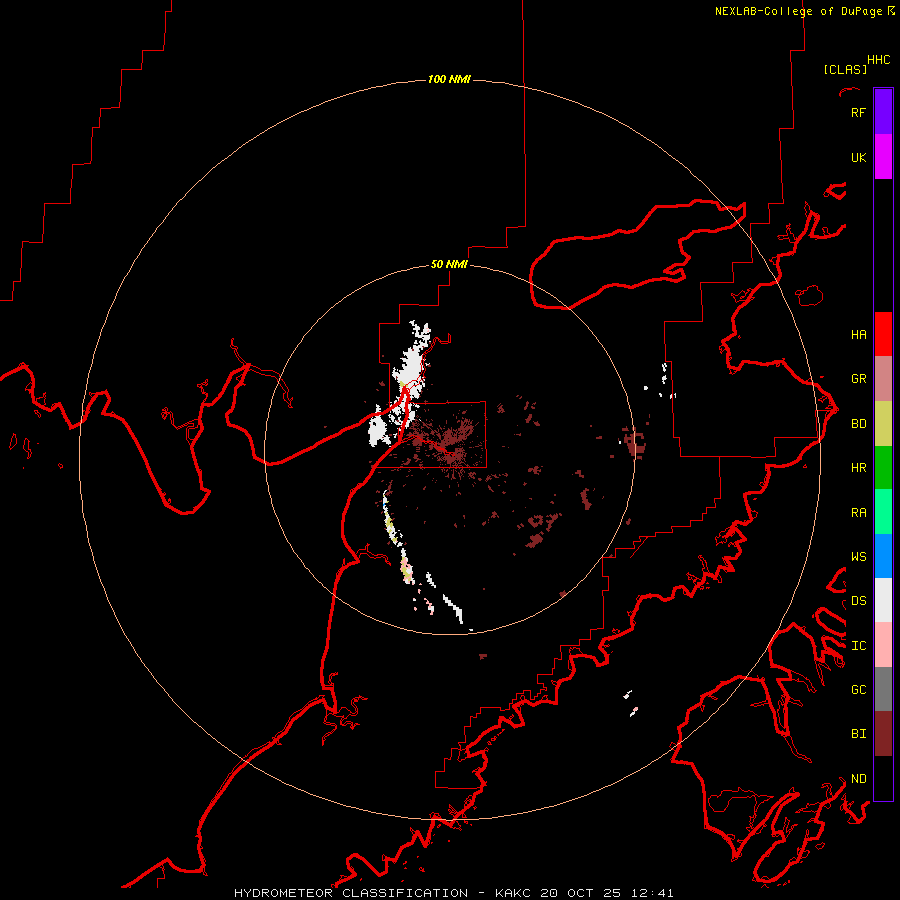Click the NEXLAB-College of DuPage credit text

(798, 11)
